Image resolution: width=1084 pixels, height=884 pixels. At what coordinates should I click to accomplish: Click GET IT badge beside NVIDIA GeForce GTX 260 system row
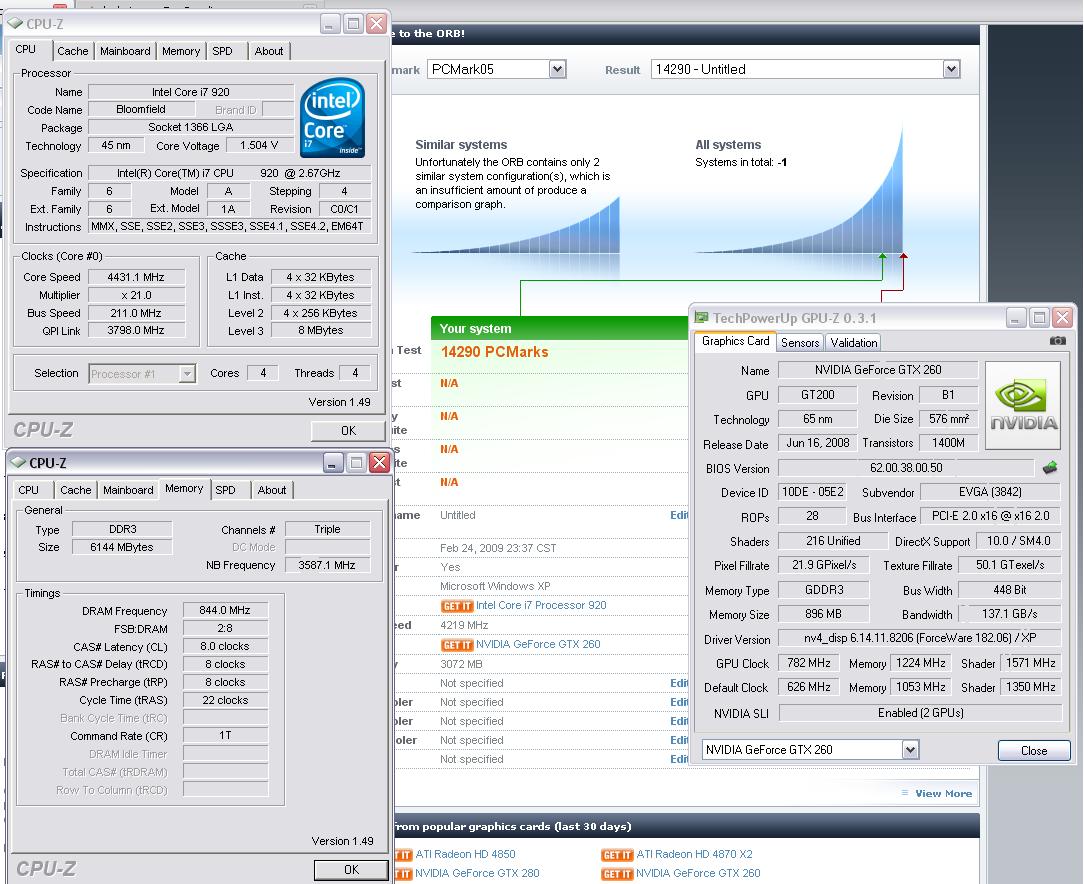point(456,644)
